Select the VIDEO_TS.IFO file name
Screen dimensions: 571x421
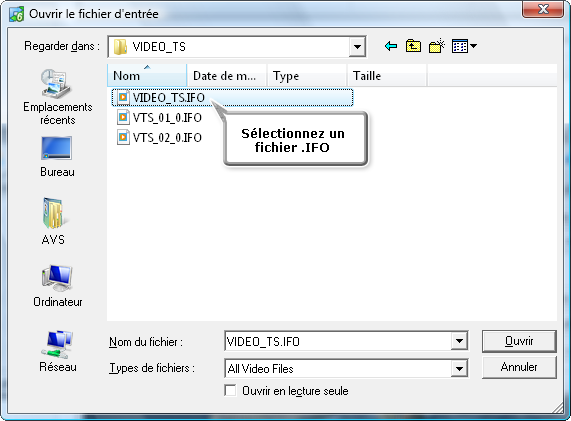pyautogui.click(x=169, y=98)
